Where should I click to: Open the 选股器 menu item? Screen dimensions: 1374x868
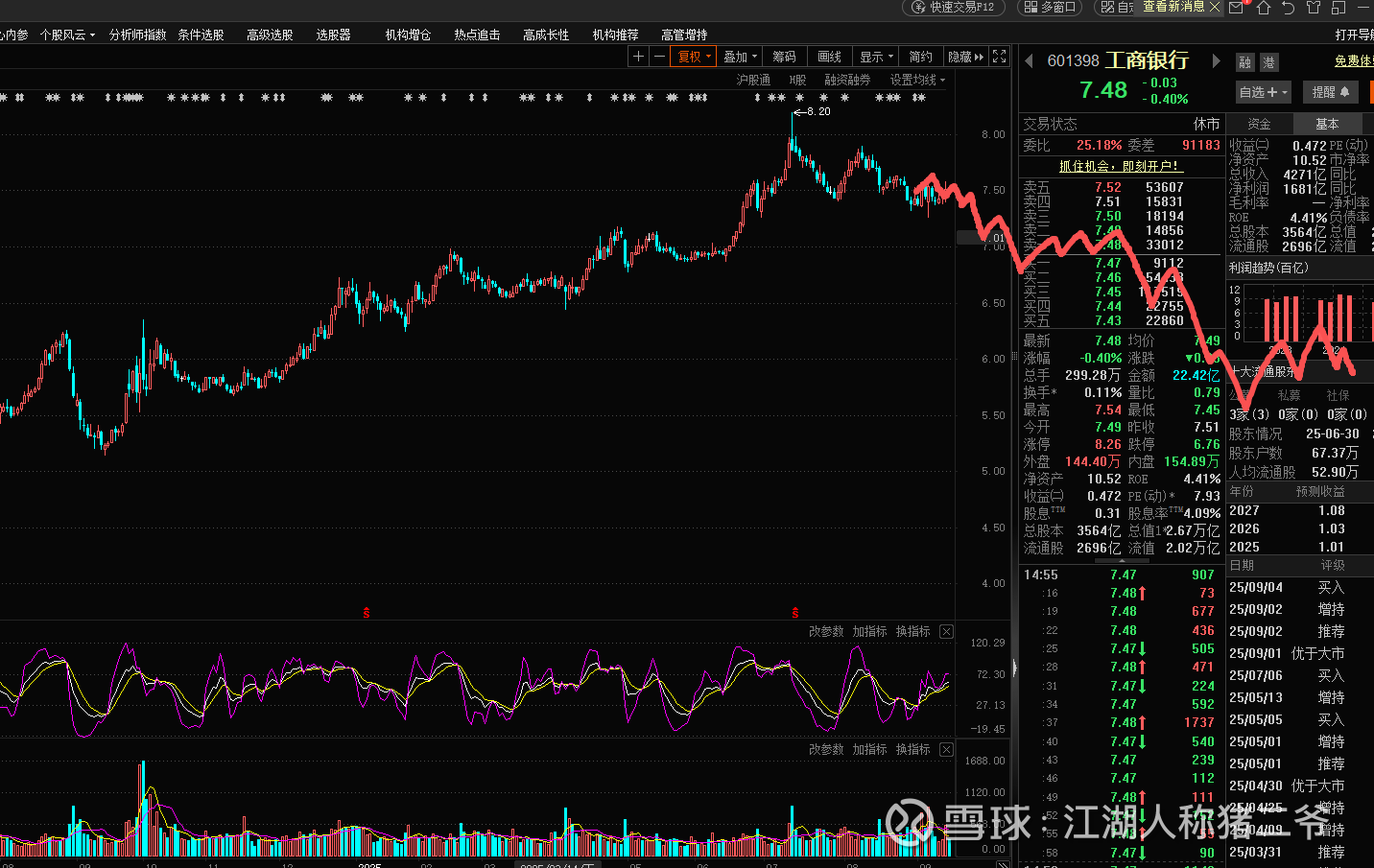coord(333,35)
